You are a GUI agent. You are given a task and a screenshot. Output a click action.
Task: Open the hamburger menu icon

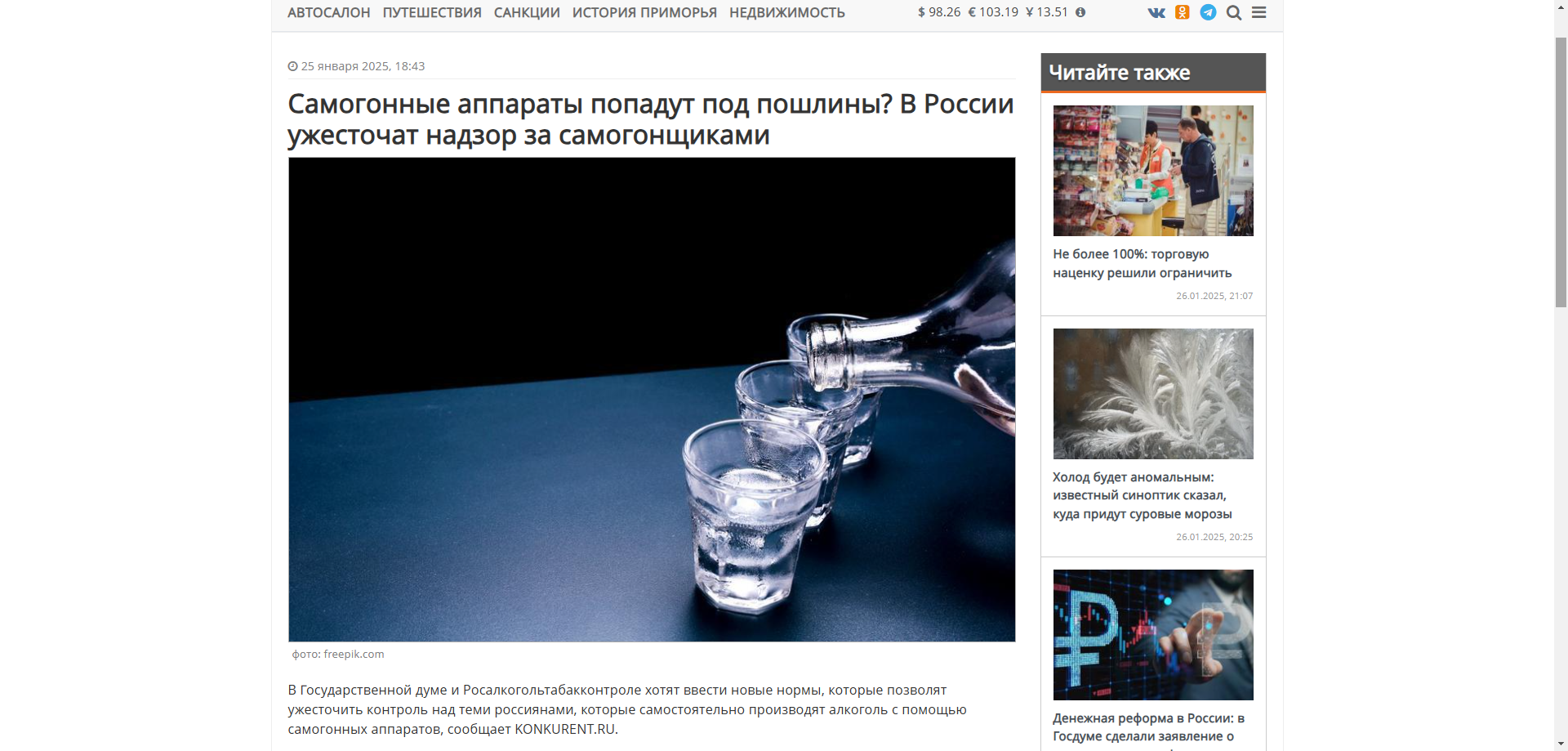point(1259,12)
